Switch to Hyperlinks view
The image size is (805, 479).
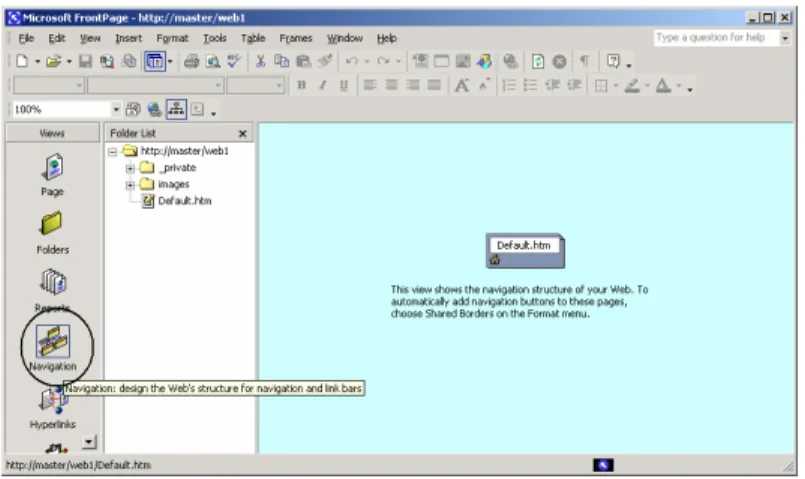pyautogui.click(x=52, y=409)
